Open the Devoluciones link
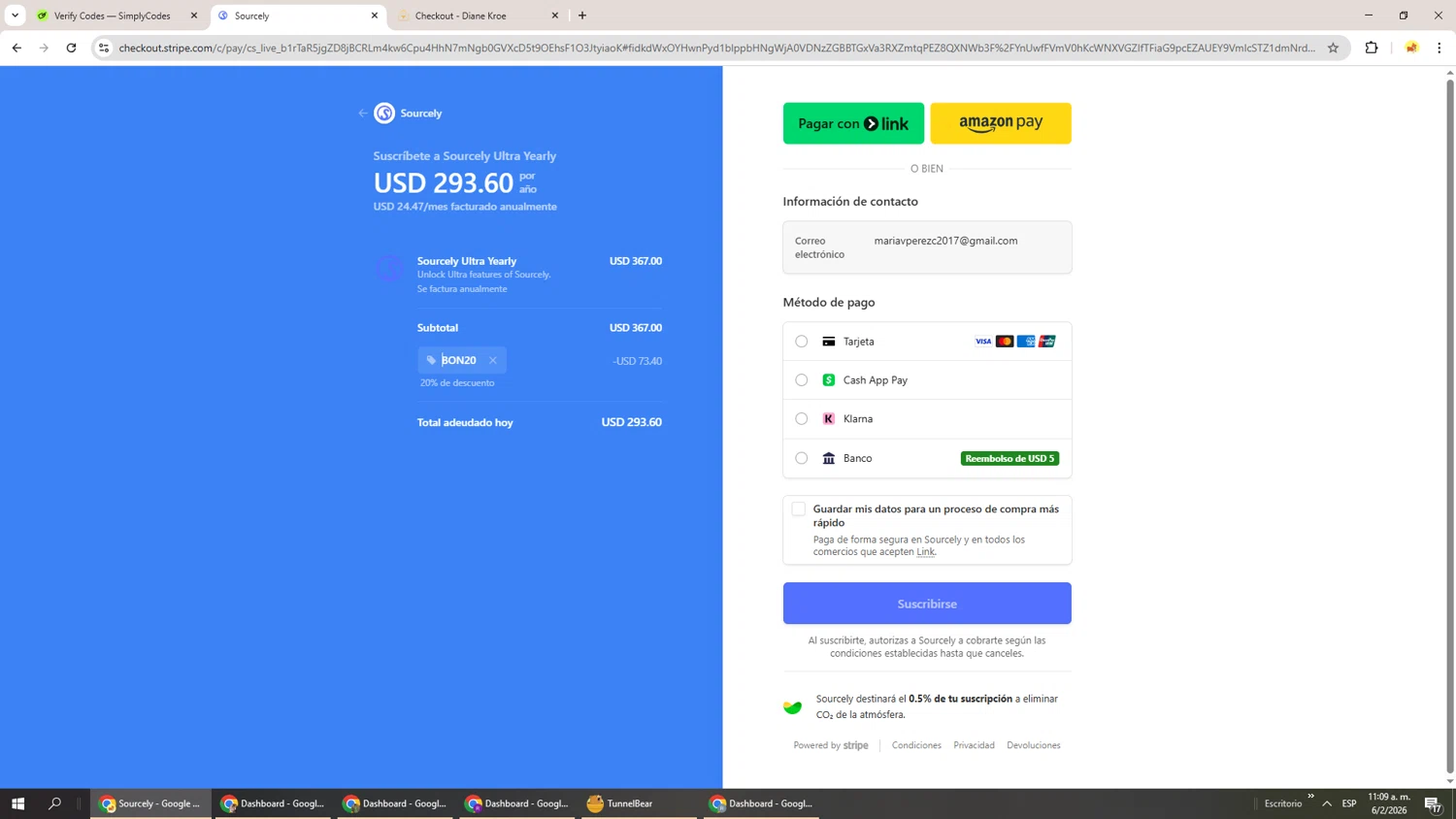 (1034, 745)
